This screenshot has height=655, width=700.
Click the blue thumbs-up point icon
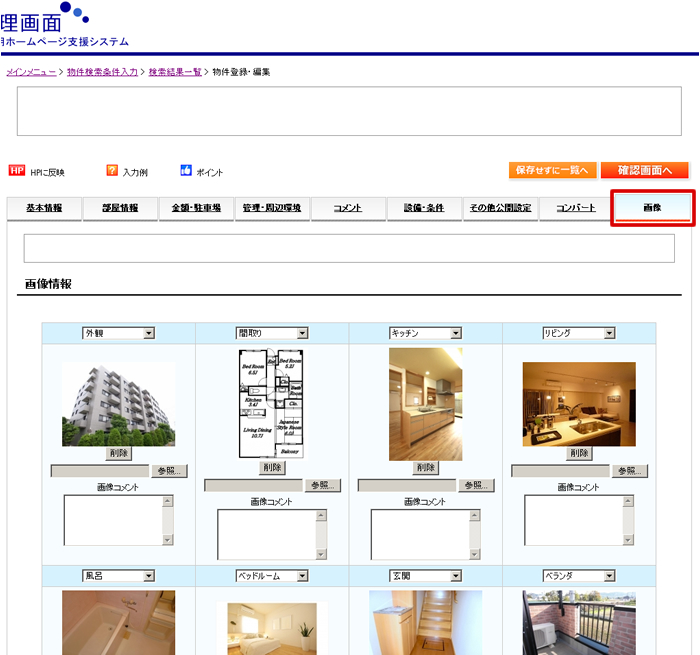coord(186,171)
